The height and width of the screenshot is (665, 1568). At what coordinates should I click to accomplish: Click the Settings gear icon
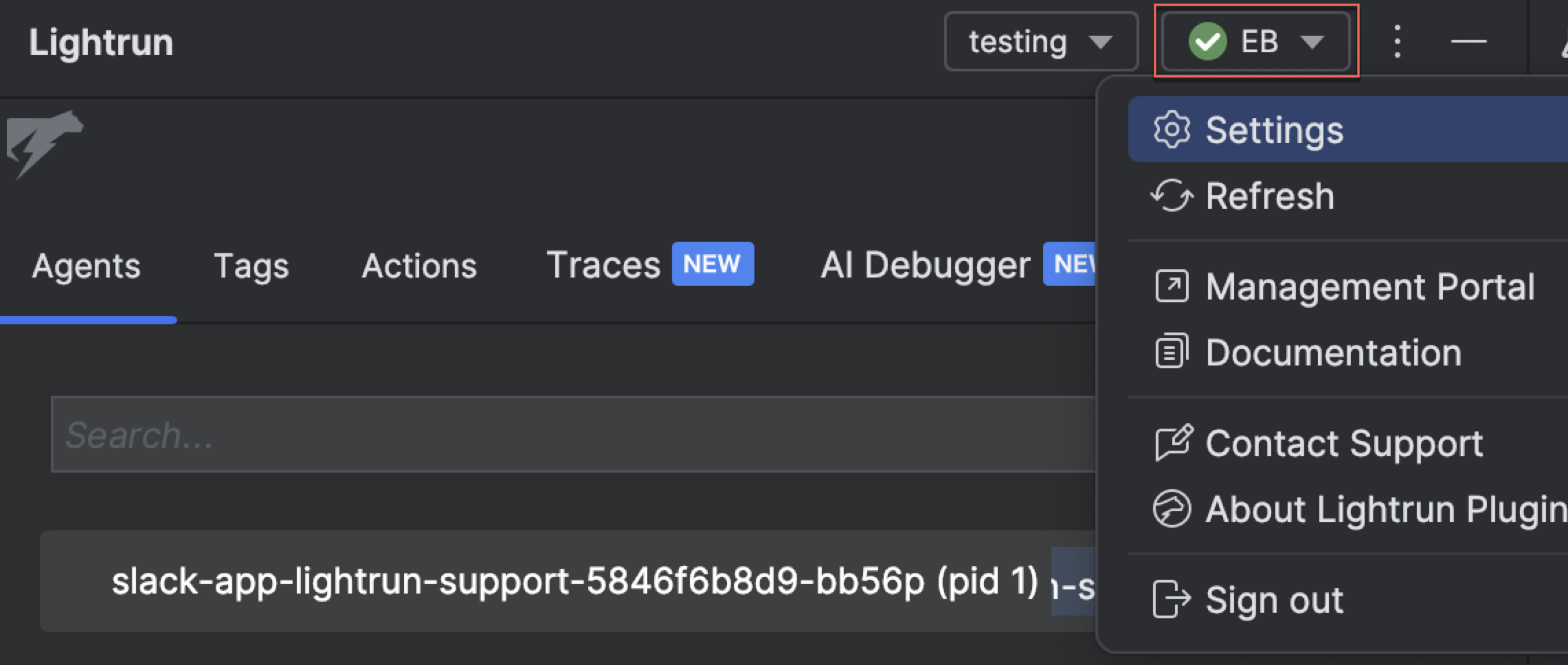1172,130
